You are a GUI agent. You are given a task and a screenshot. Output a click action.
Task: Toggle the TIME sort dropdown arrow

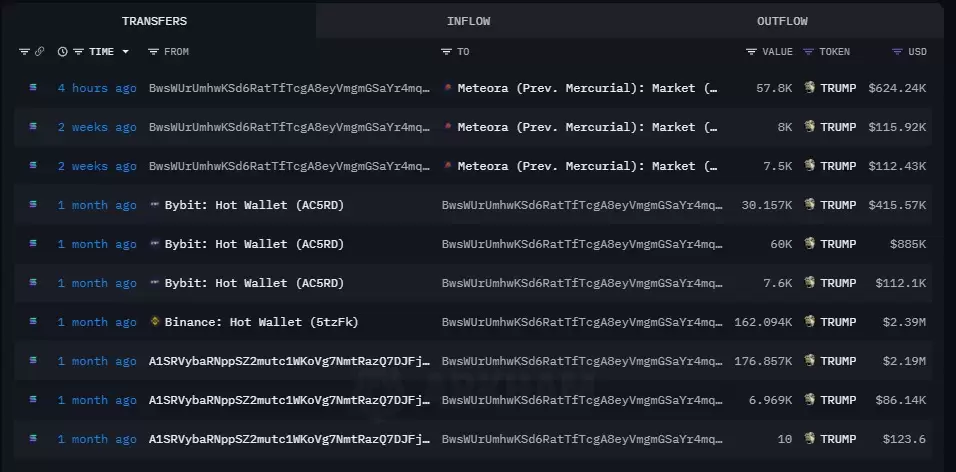126,52
